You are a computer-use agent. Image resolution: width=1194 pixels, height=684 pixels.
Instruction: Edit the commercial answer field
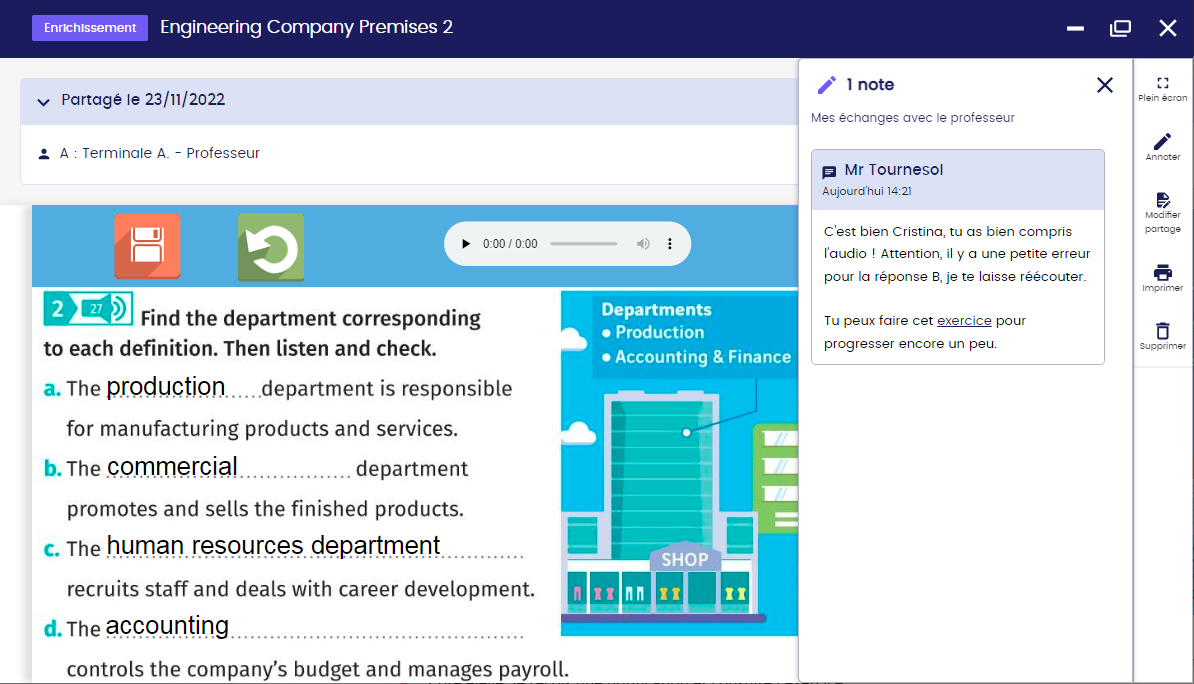click(x=173, y=467)
